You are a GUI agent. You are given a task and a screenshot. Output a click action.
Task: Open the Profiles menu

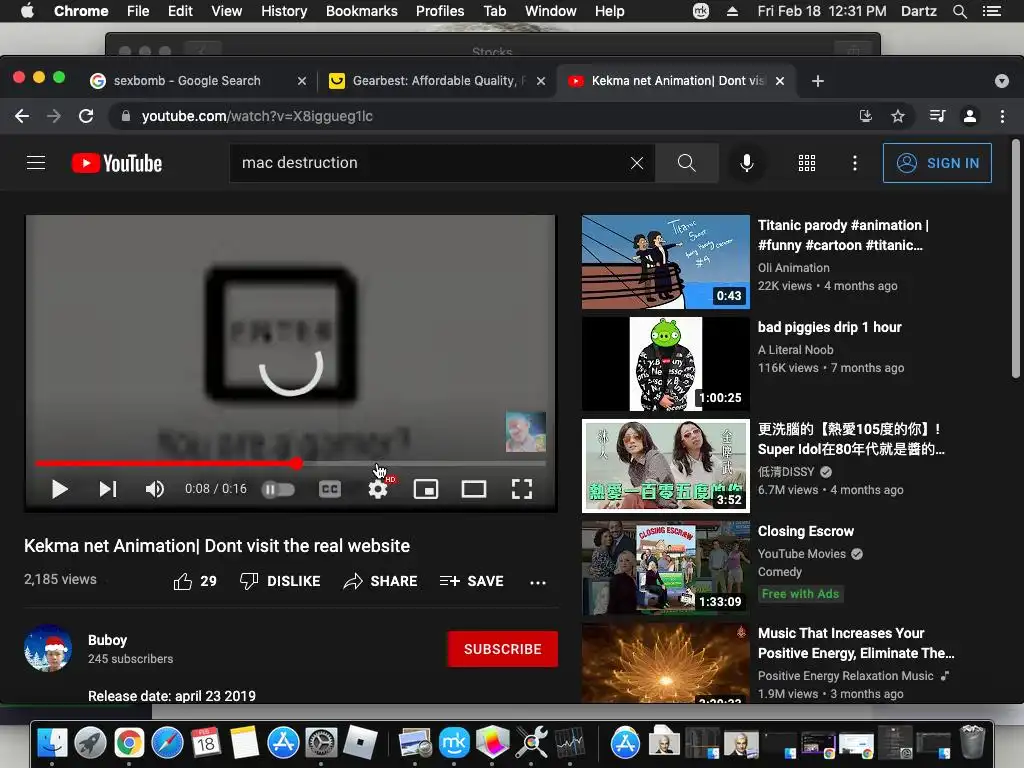[440, 11]
